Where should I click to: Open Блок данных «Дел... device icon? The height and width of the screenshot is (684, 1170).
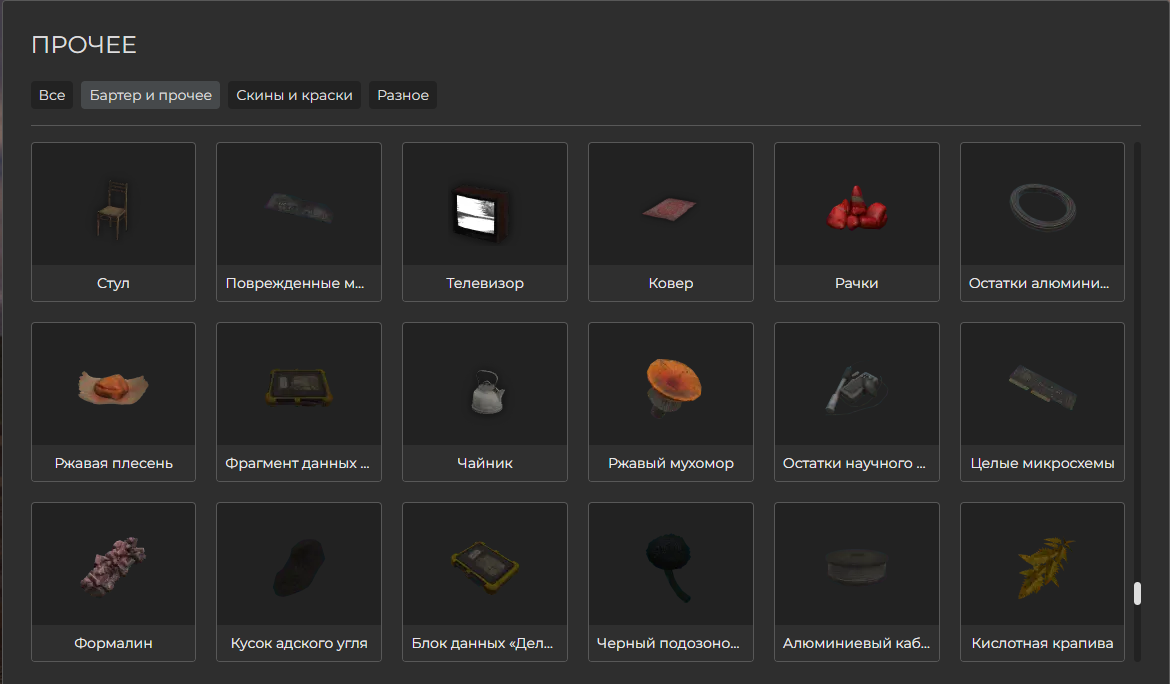point(484,568)
